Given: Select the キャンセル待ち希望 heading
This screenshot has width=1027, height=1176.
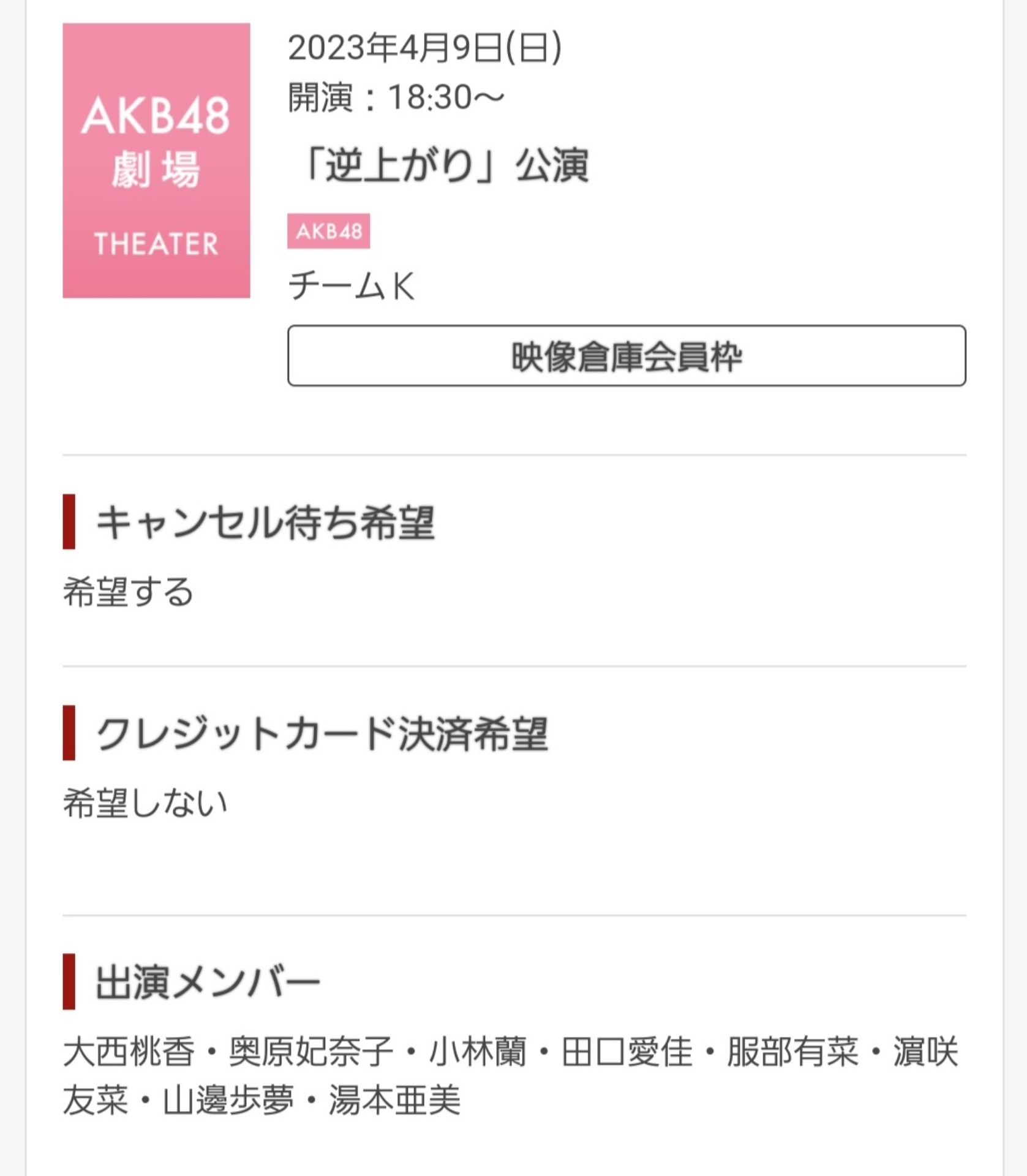Looking at the screenshot, I should (x=265, y=522).
